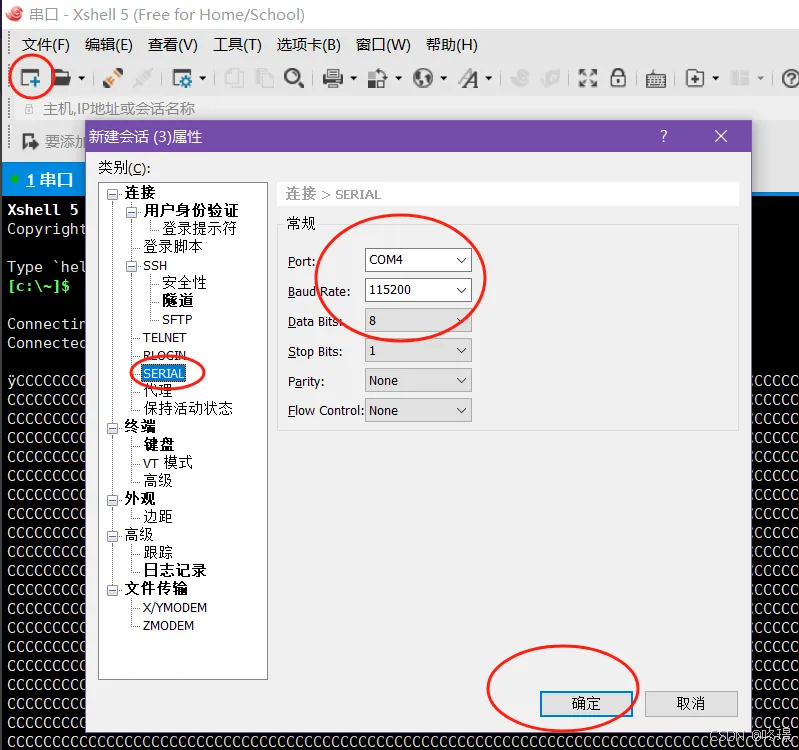
Task: Select 保持活动状态 tree item
Action: pyautogui.click(x=188, y=408)
